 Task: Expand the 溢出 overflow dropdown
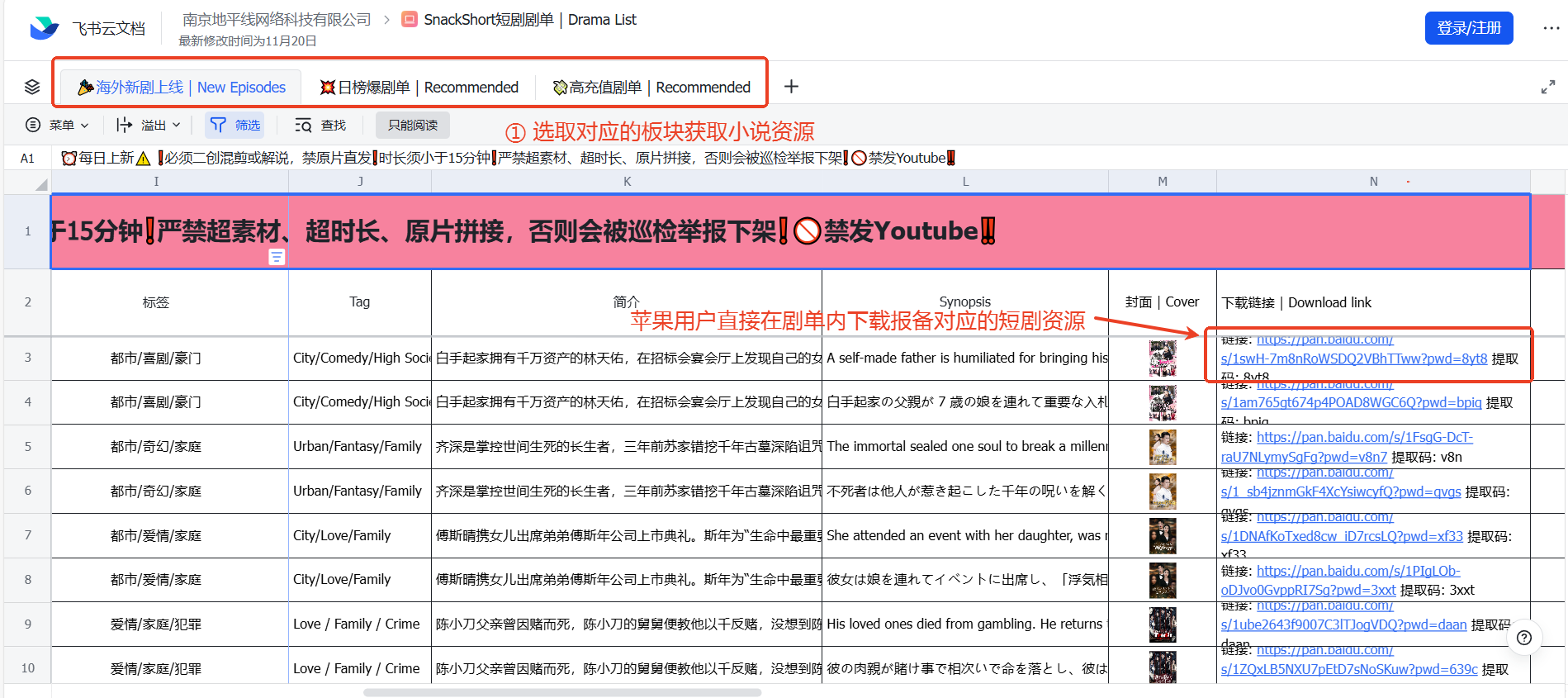tap(149, 125)
